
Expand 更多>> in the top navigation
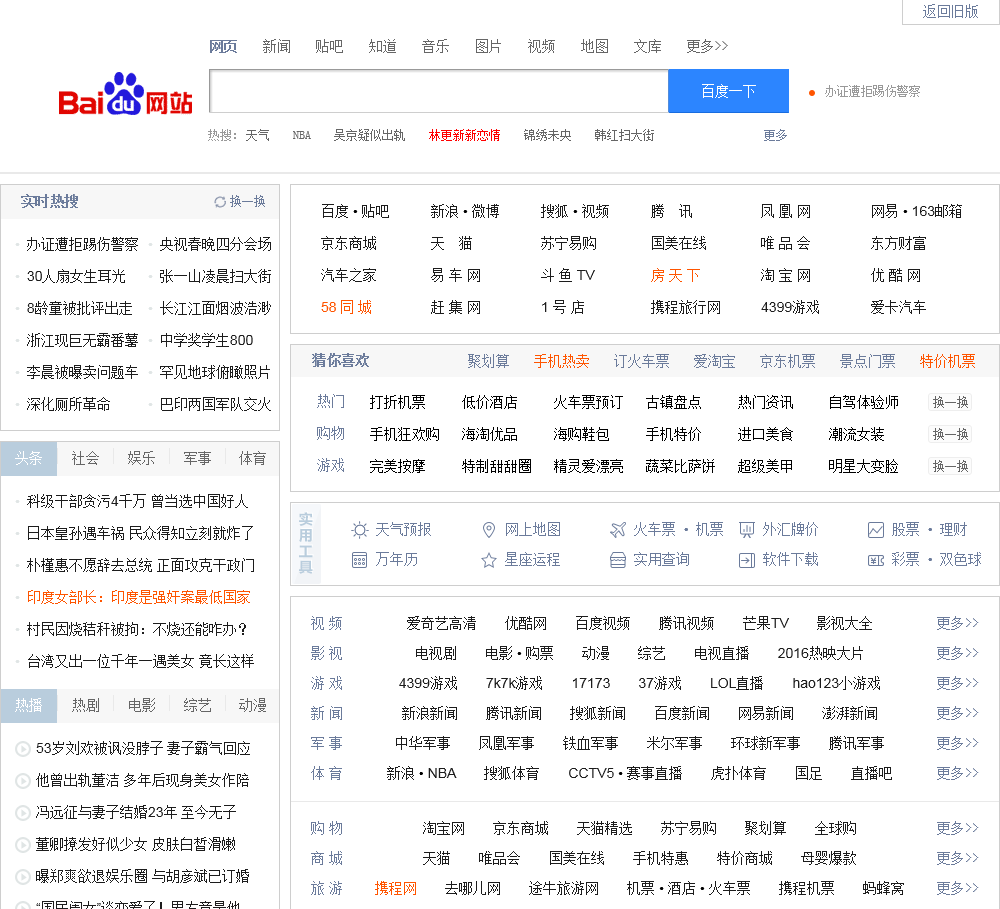[x=707, y=46]
